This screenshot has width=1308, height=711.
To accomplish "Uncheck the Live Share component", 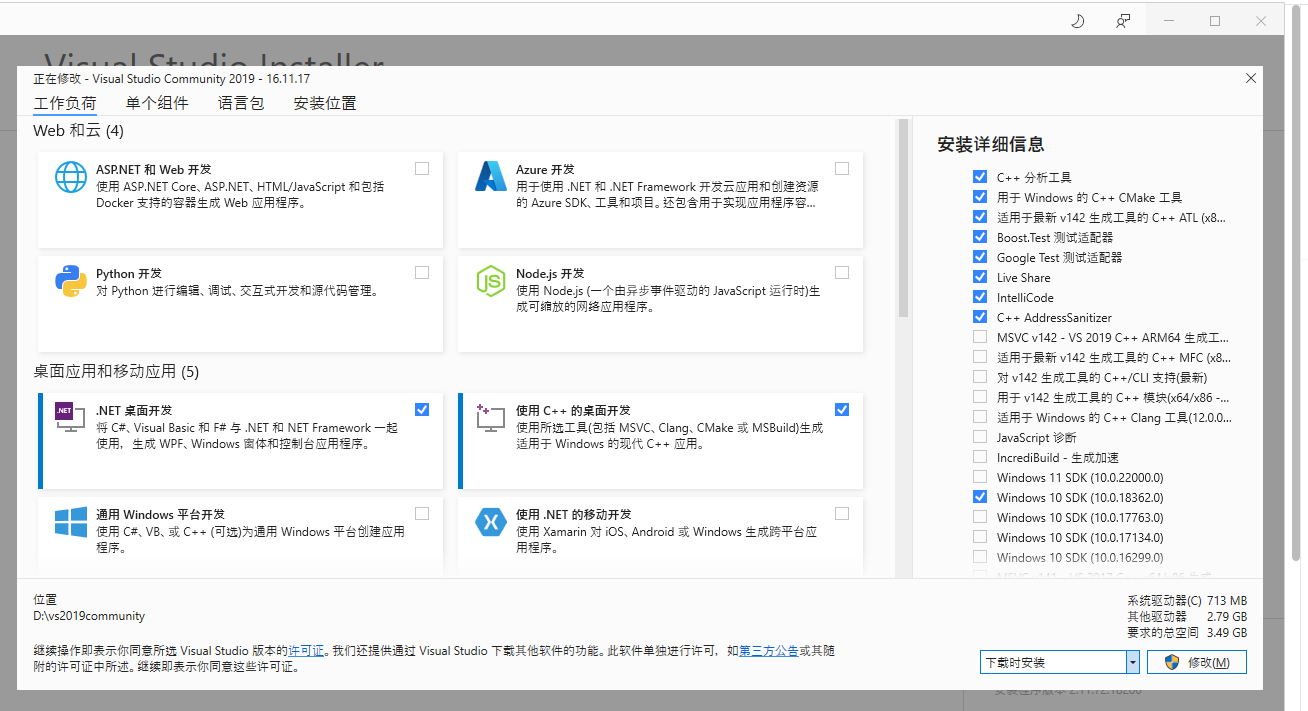I will coord(979,277).
